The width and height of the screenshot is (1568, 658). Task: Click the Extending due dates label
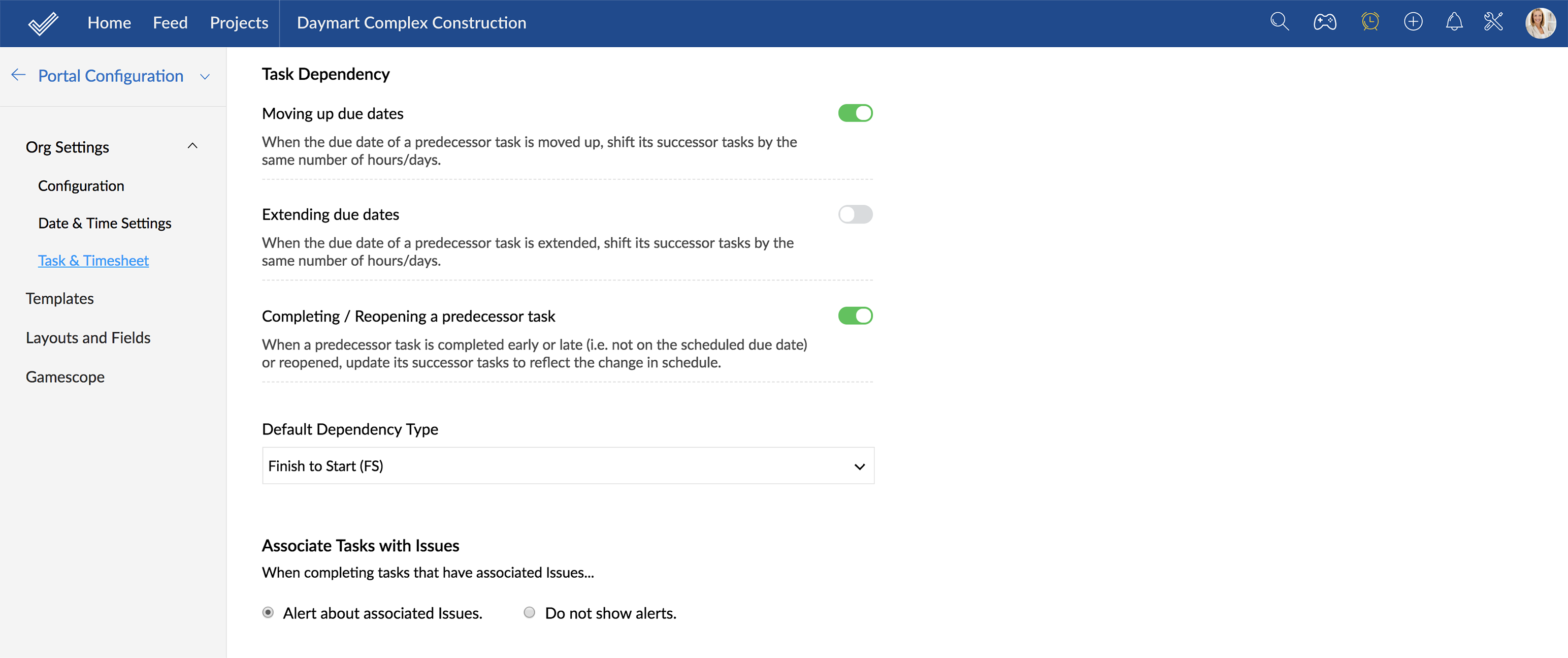331,214
